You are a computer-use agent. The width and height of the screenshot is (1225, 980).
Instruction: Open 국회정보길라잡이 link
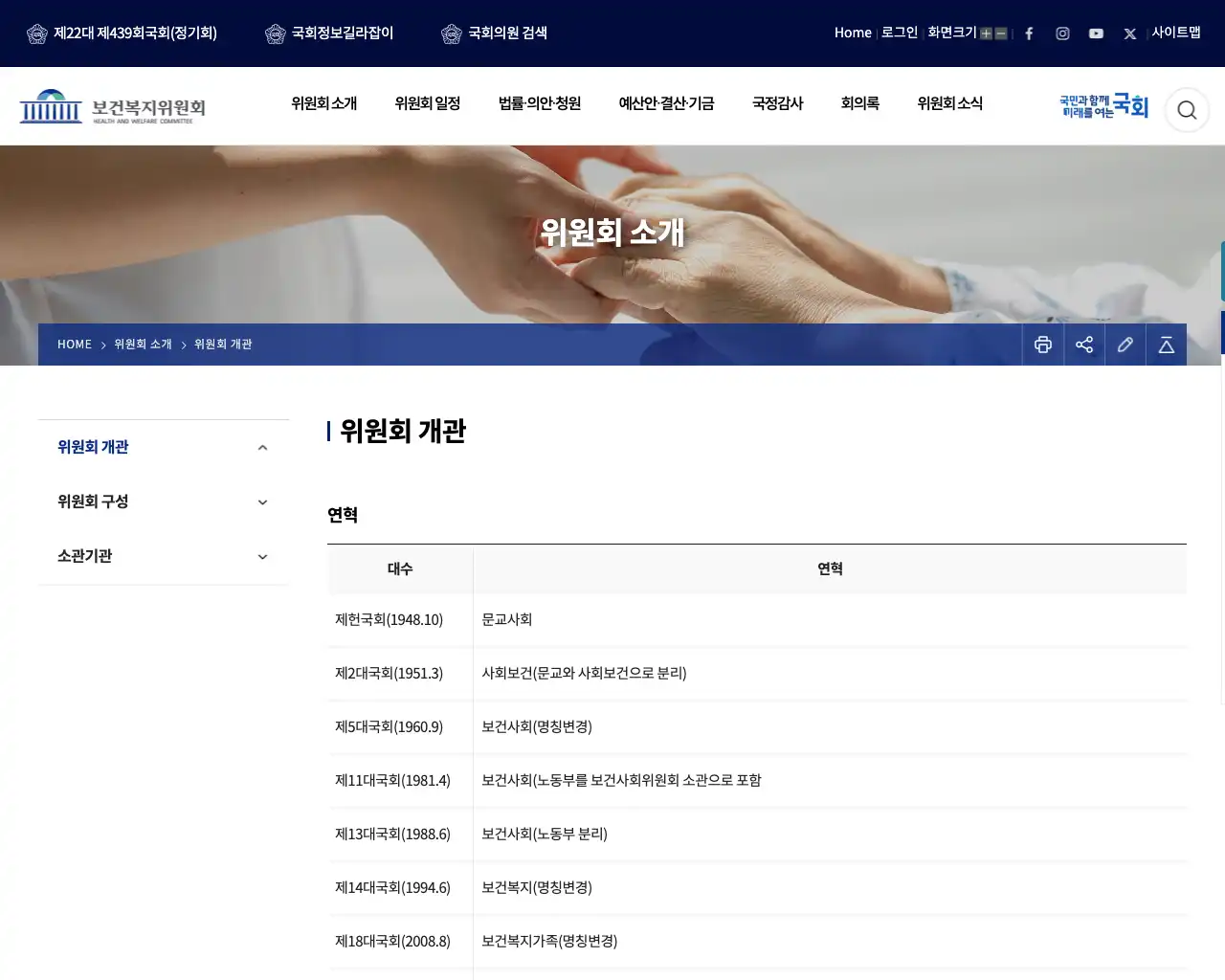click(x=343, y=33)
